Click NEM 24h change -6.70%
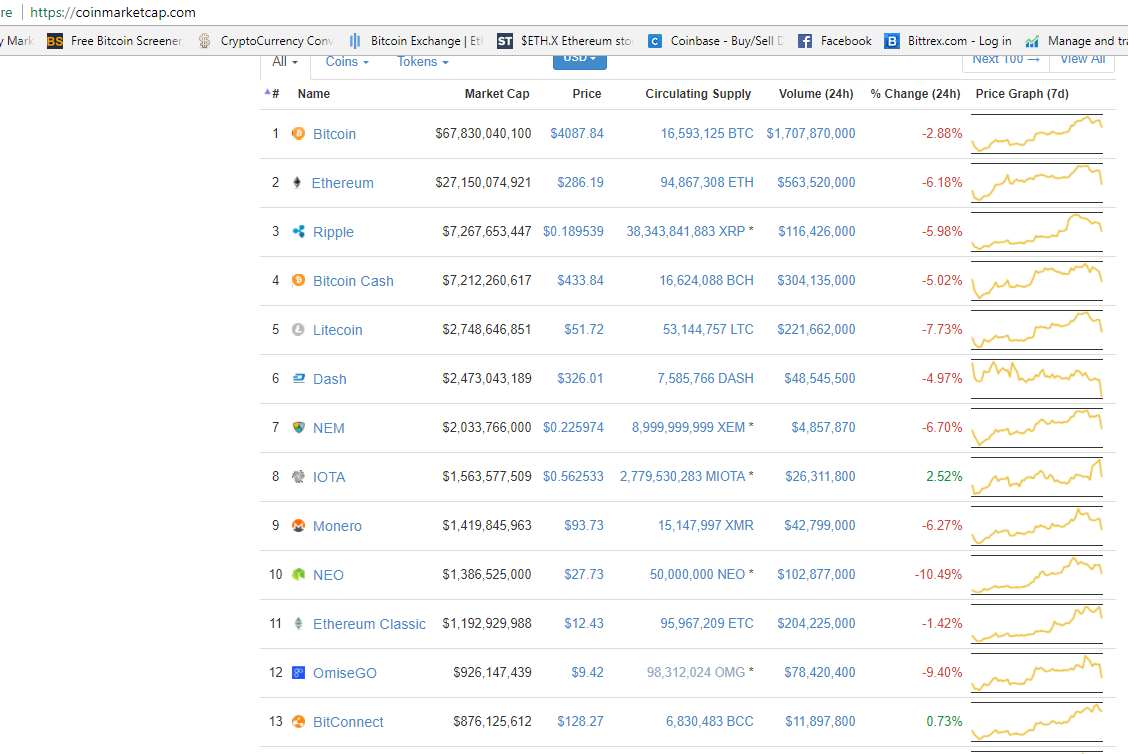Image resolution: width=1128 pixels, height=754 pixels. 942,427
